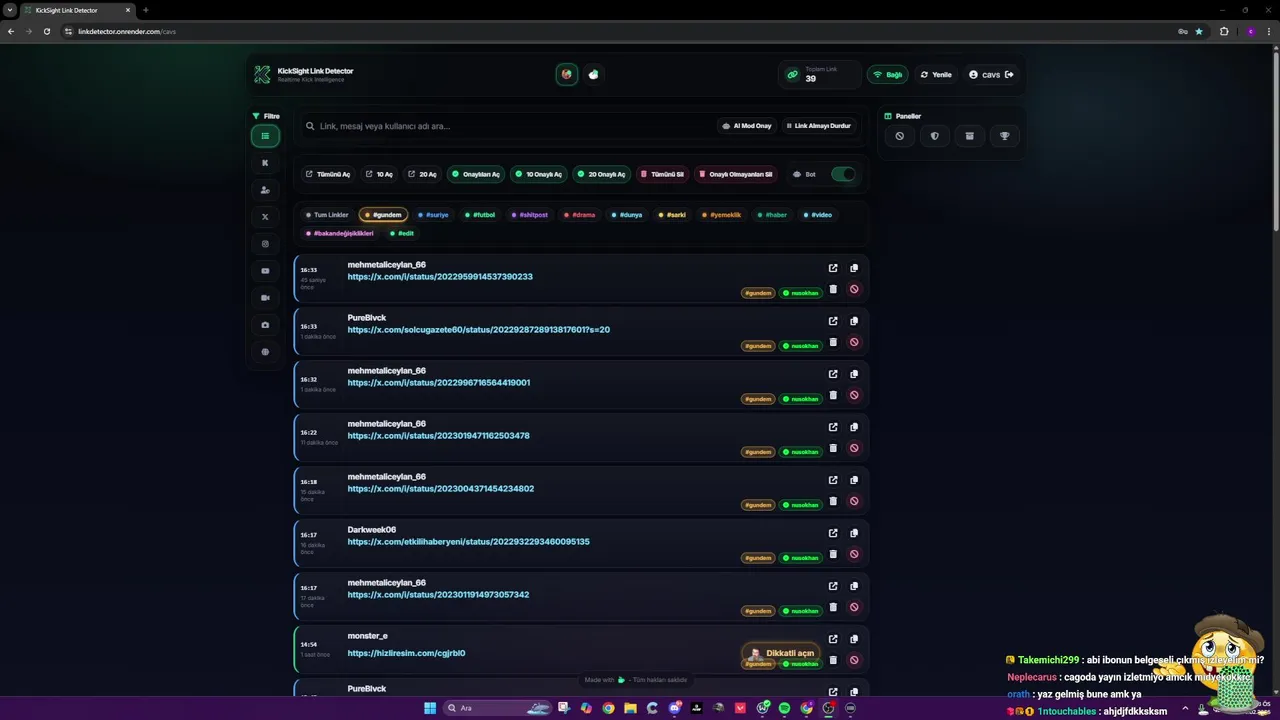Toggle AI Mod Onay
Screen dimensions: 1280x720
[747, 126]
